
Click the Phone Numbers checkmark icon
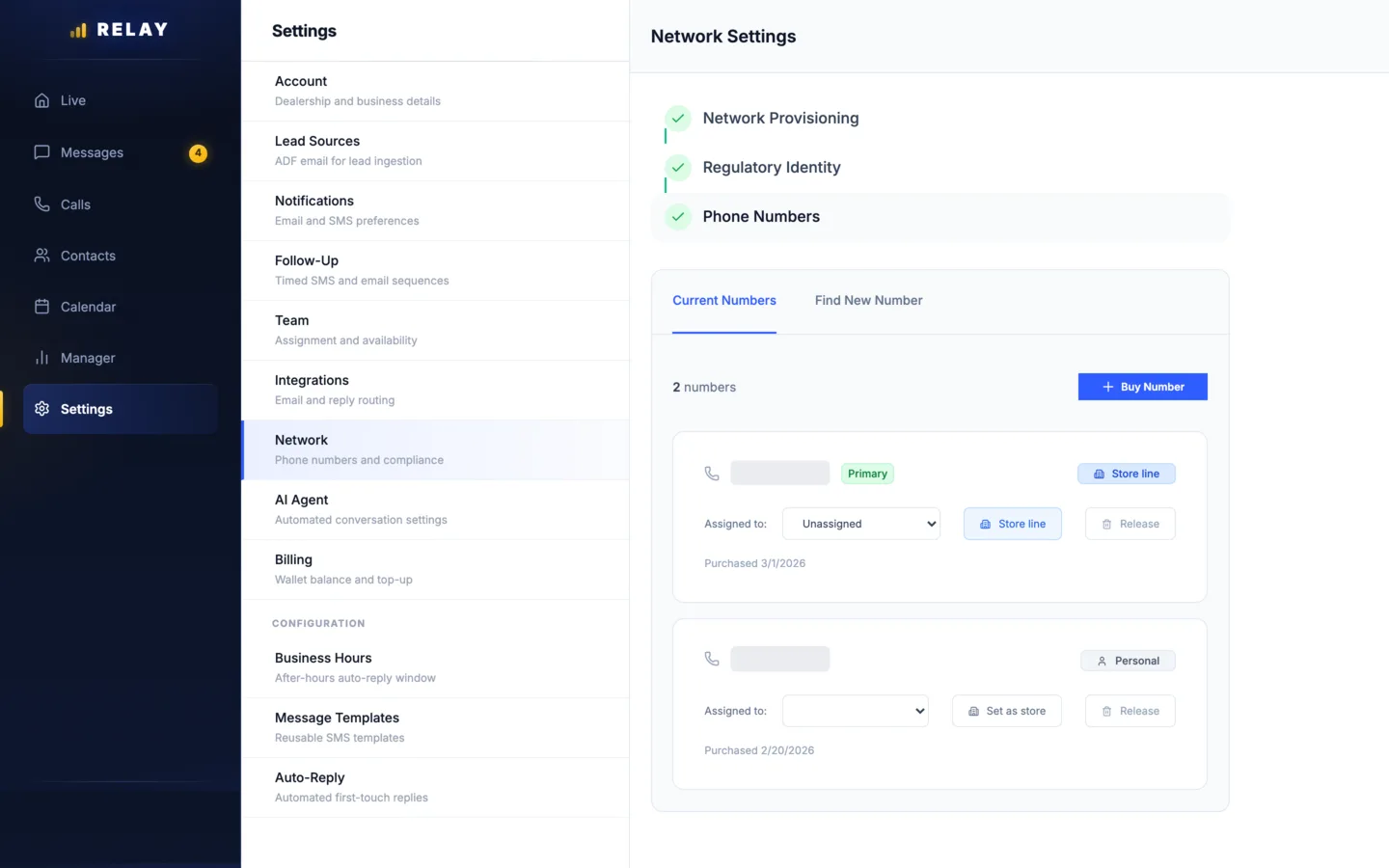678,216
